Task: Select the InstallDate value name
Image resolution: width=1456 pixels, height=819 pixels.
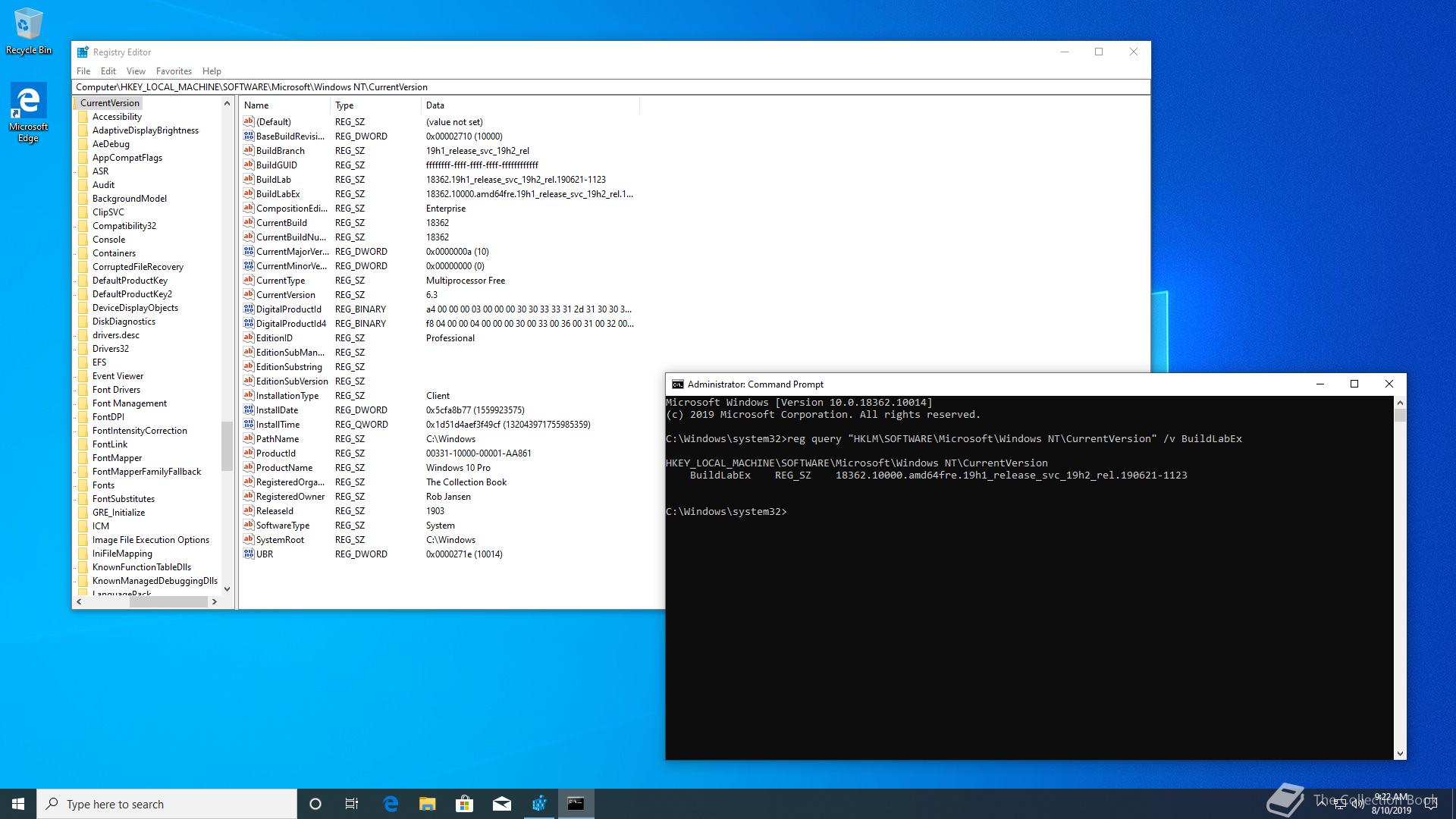Action: [277, 410]
